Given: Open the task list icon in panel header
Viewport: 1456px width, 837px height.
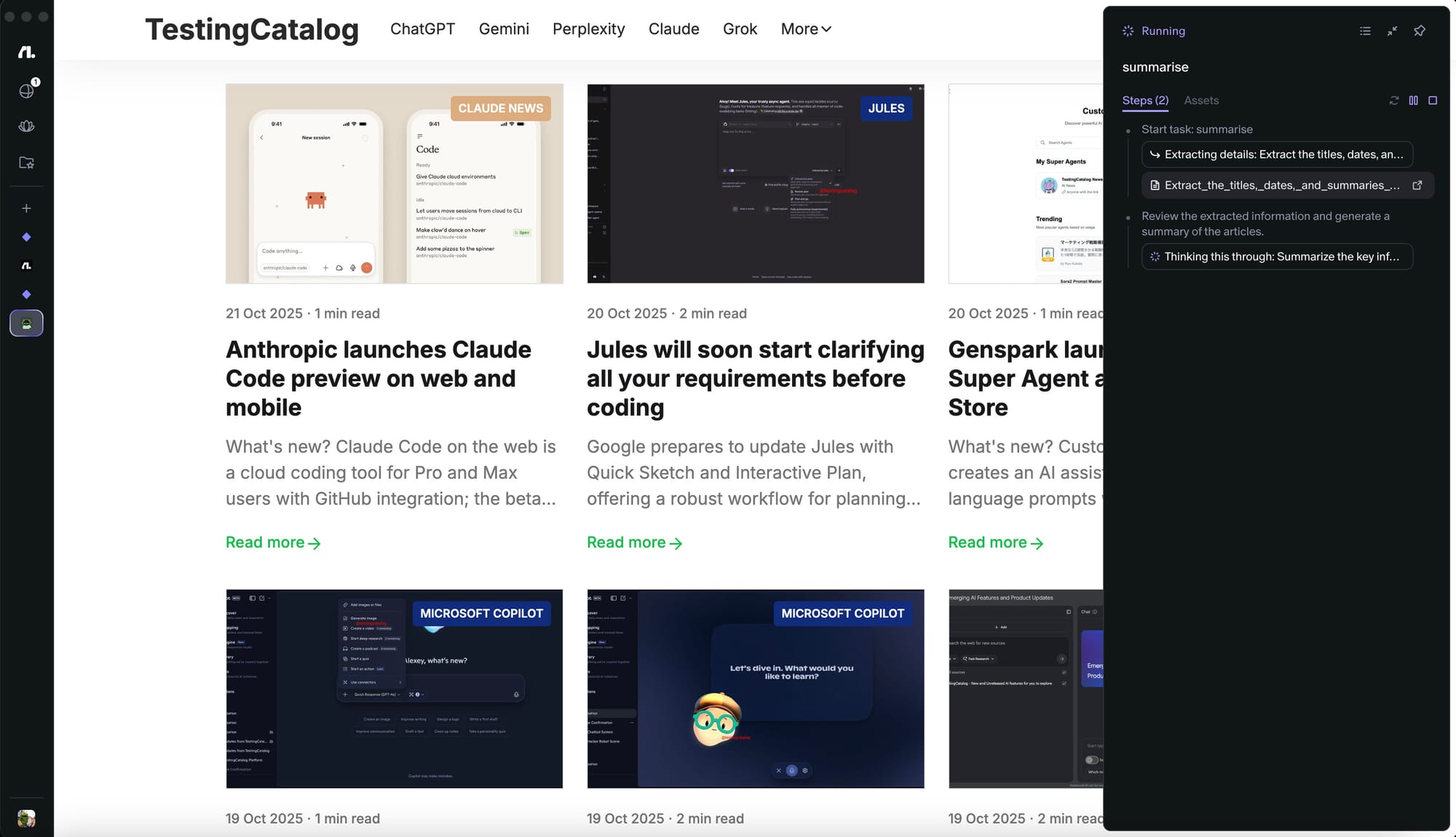Looking at the screenshot, I should tap(1365, 31).
